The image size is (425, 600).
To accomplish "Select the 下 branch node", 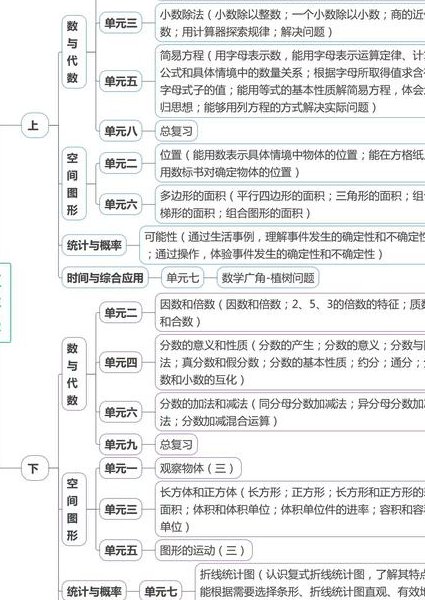I will pyautogui.click(x=34, y=468).
